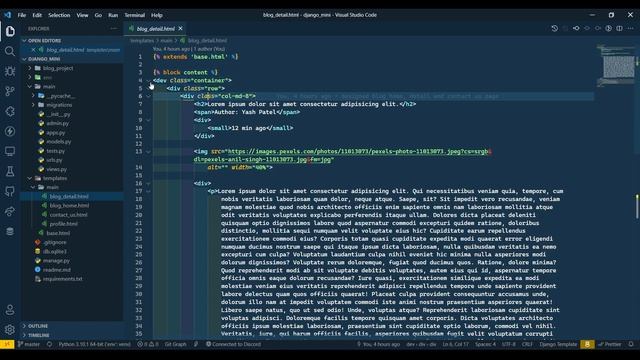Open the Live Share icon

10,211
